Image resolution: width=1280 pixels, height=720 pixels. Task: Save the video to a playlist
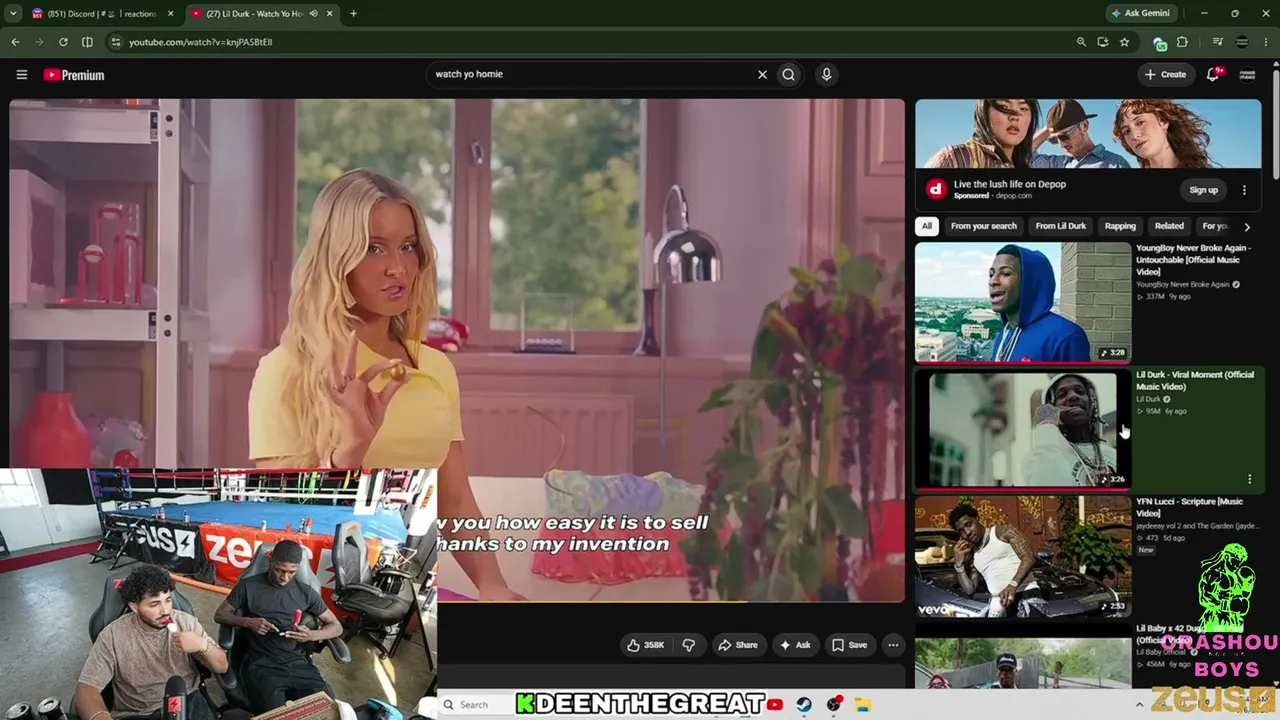850,645
